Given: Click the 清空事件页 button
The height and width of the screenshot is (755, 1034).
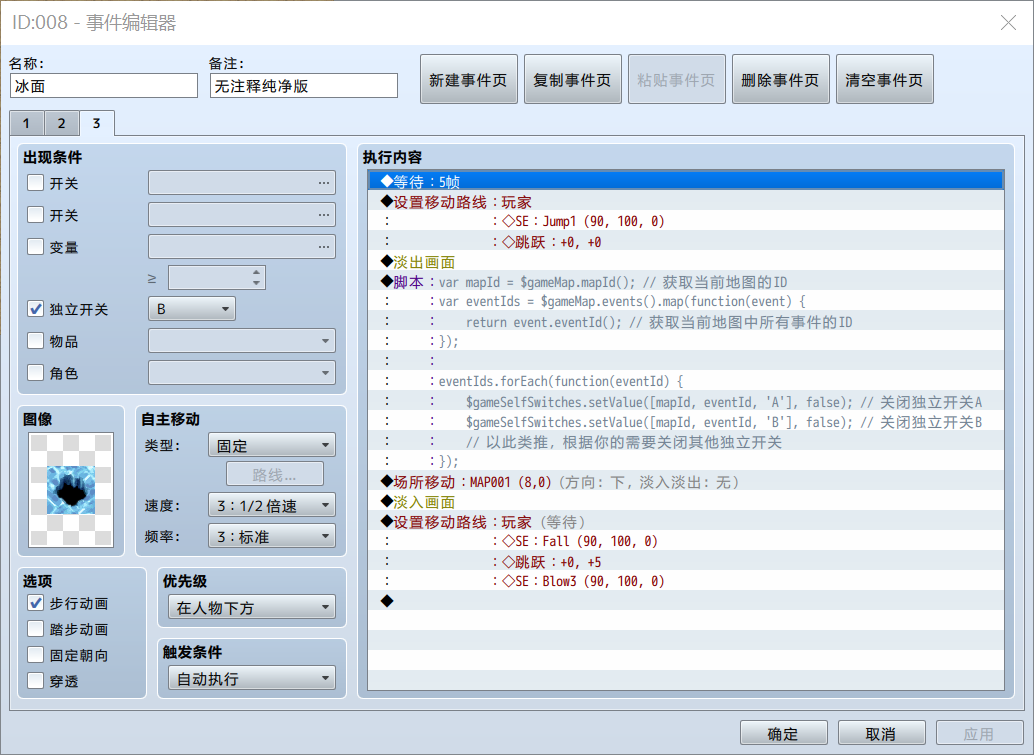Looking at the screenshot, I should pos(885,79).
